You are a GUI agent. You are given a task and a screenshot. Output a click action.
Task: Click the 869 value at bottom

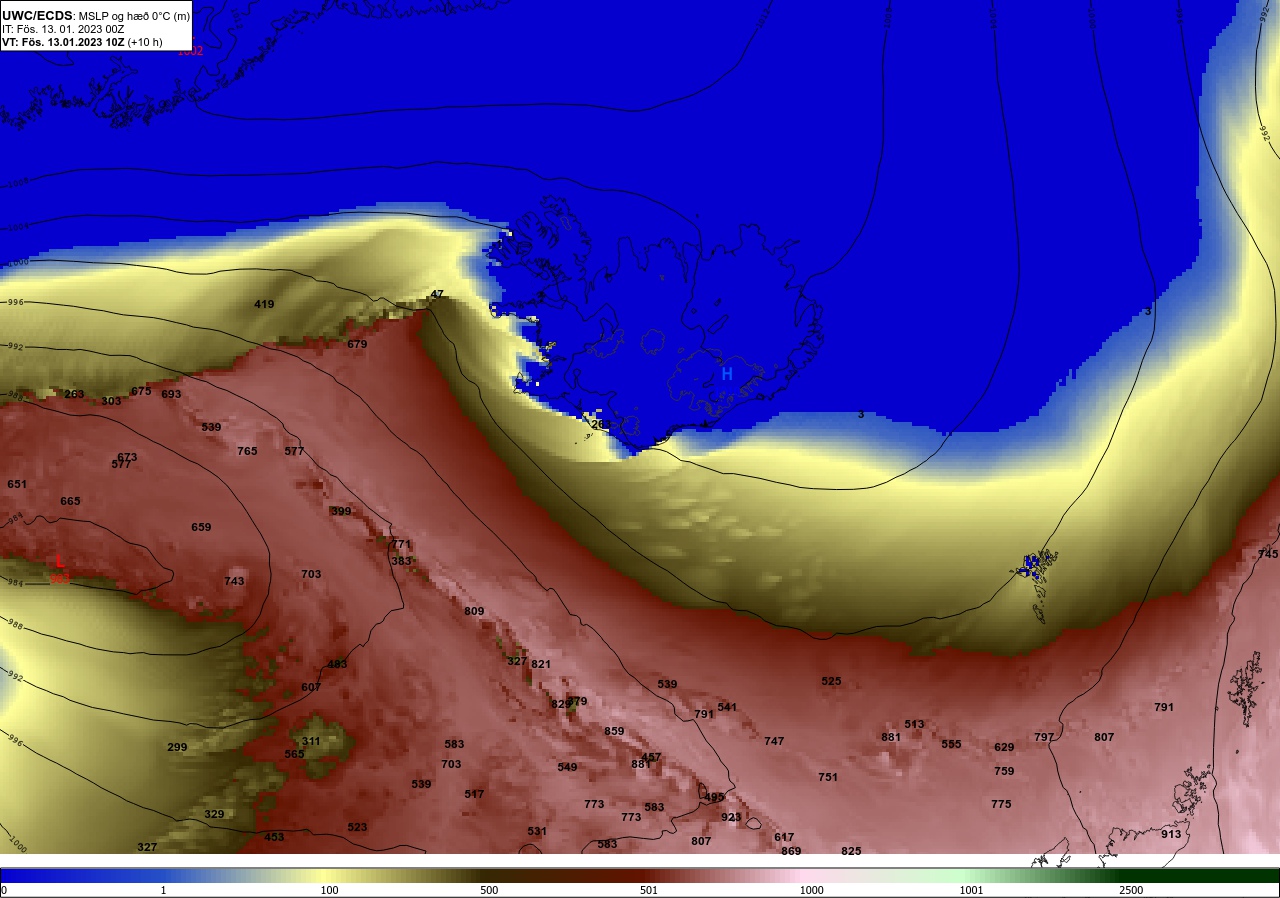pos(791,851)
